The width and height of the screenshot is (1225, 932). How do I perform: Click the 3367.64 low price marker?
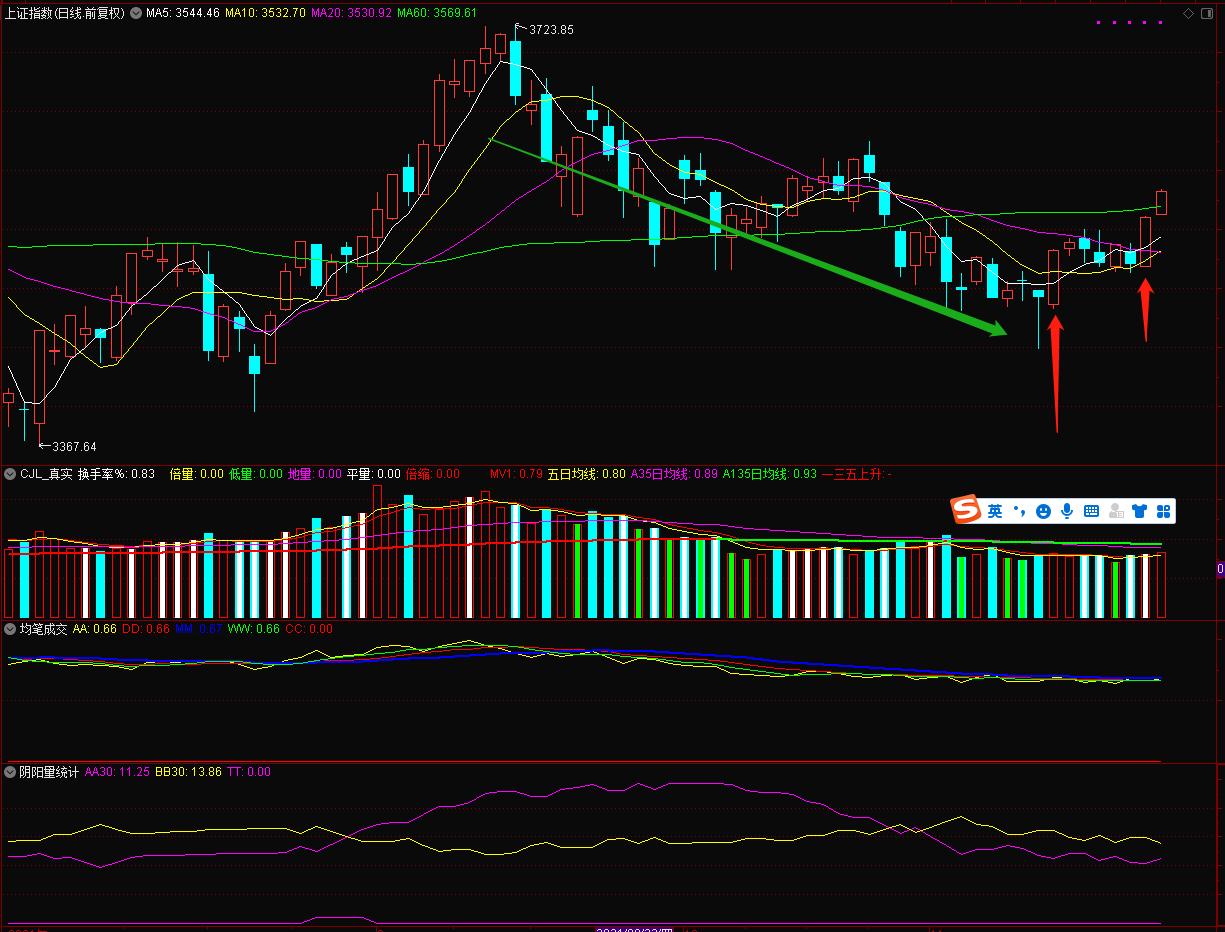click(74, 447)
